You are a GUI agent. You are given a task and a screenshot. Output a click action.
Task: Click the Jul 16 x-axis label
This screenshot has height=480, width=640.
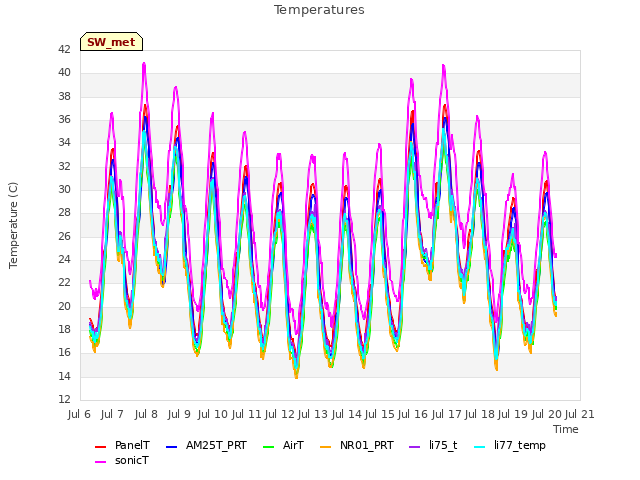click(x=413, y=414)
